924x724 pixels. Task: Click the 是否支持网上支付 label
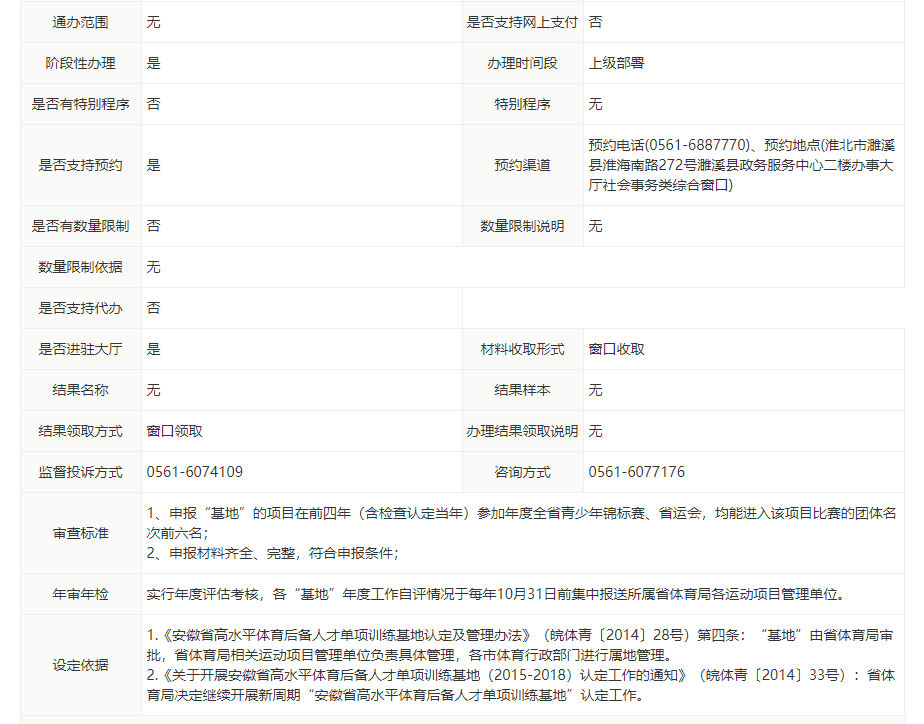click(522, 22)
